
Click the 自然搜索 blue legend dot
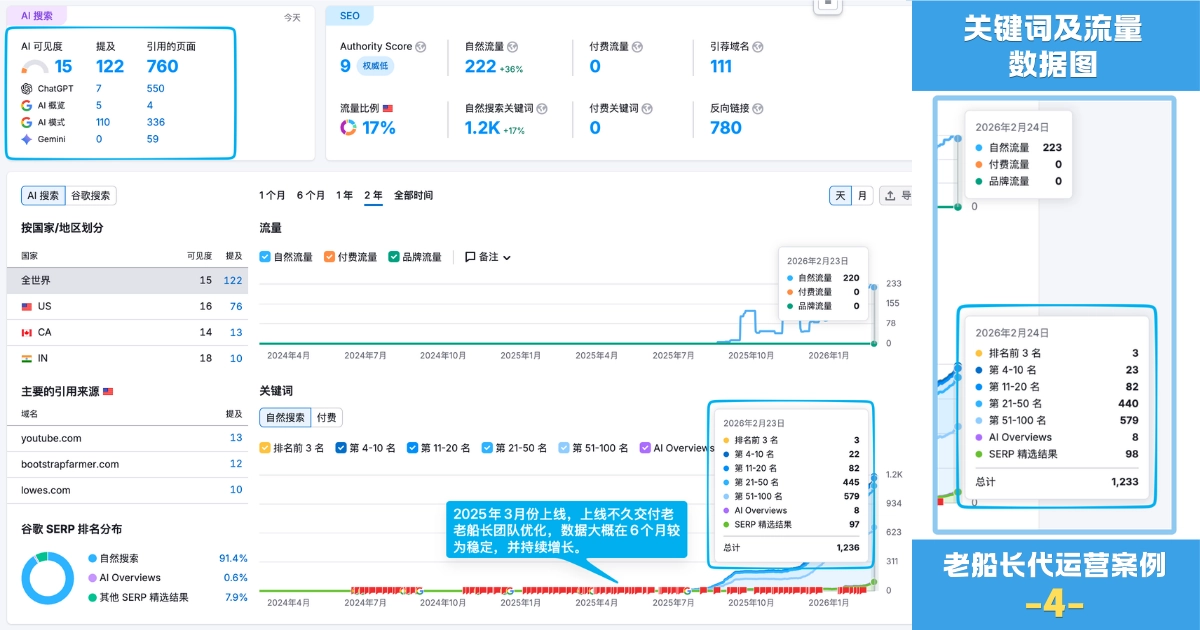point(92,558)
